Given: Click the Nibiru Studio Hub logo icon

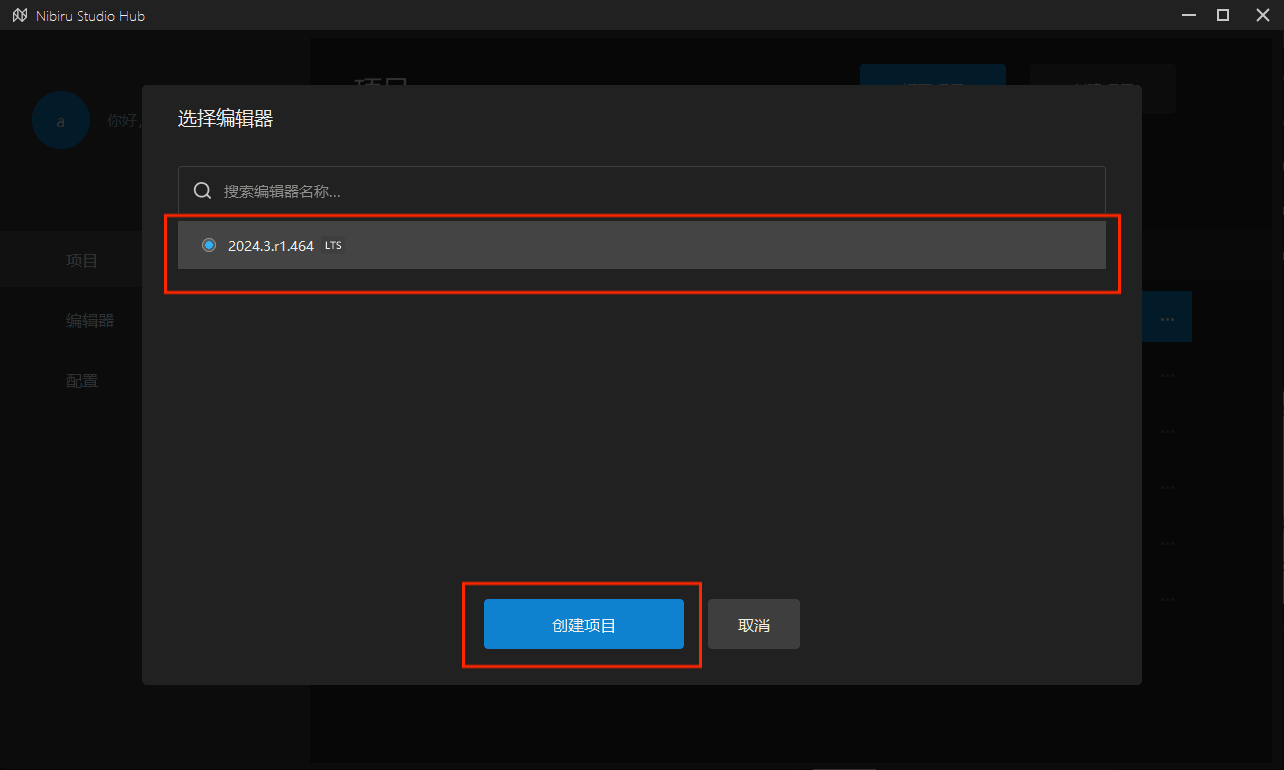Looking at the screenshot, I should (19, 16).
